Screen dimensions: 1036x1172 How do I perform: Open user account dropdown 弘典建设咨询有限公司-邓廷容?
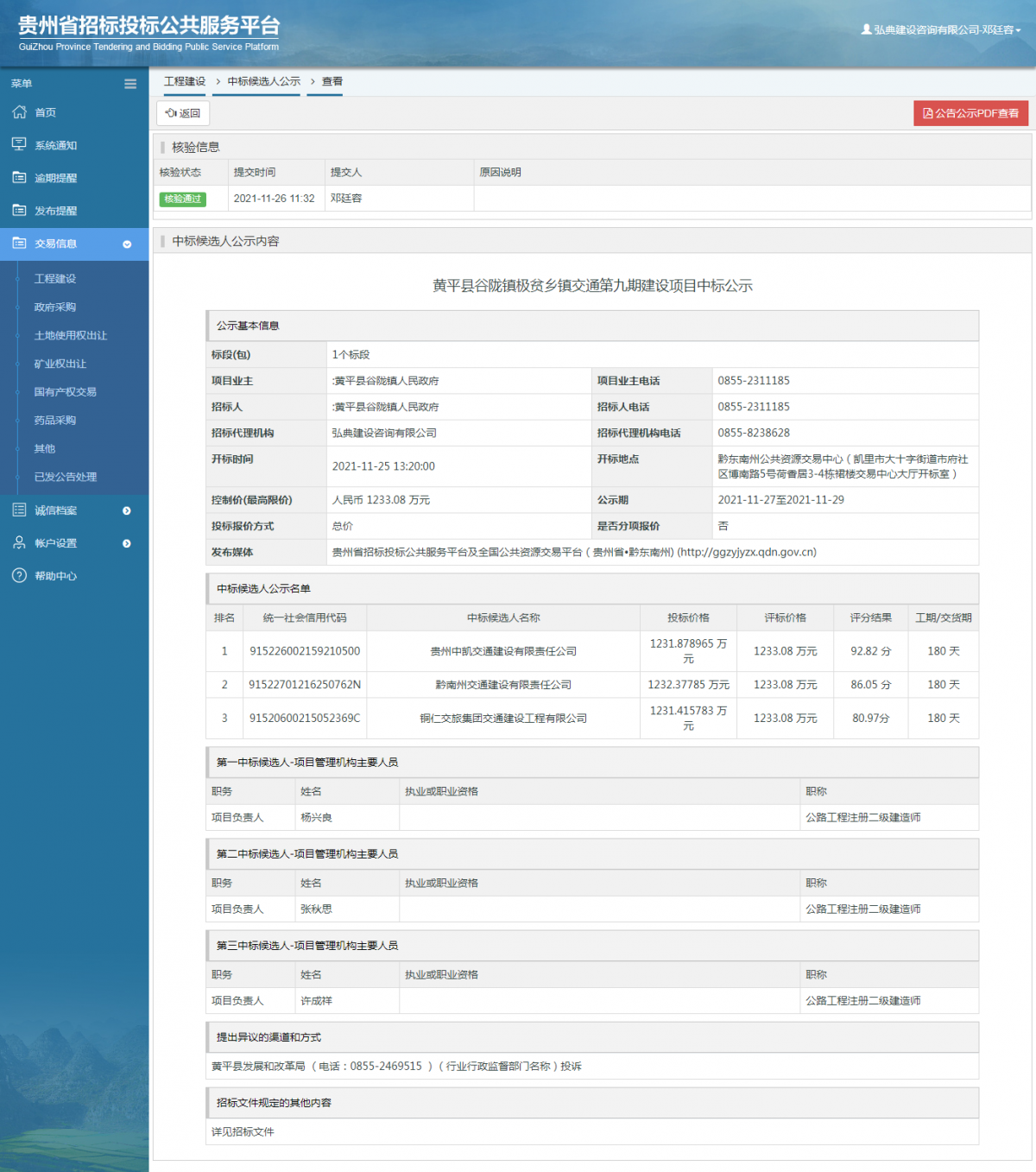pos(941,29)
